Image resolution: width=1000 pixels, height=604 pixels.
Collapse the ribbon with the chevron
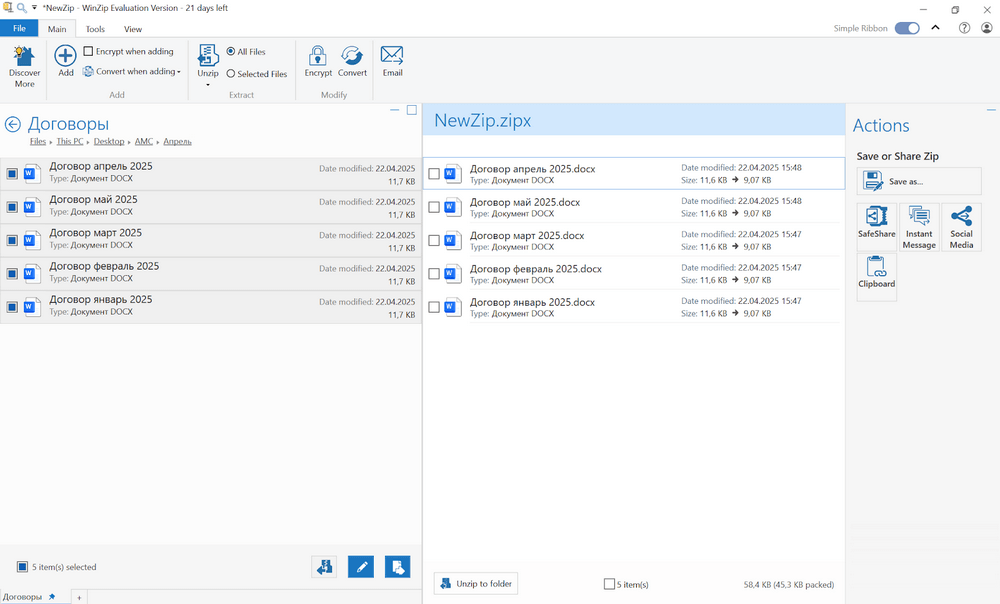pos(936,28)
